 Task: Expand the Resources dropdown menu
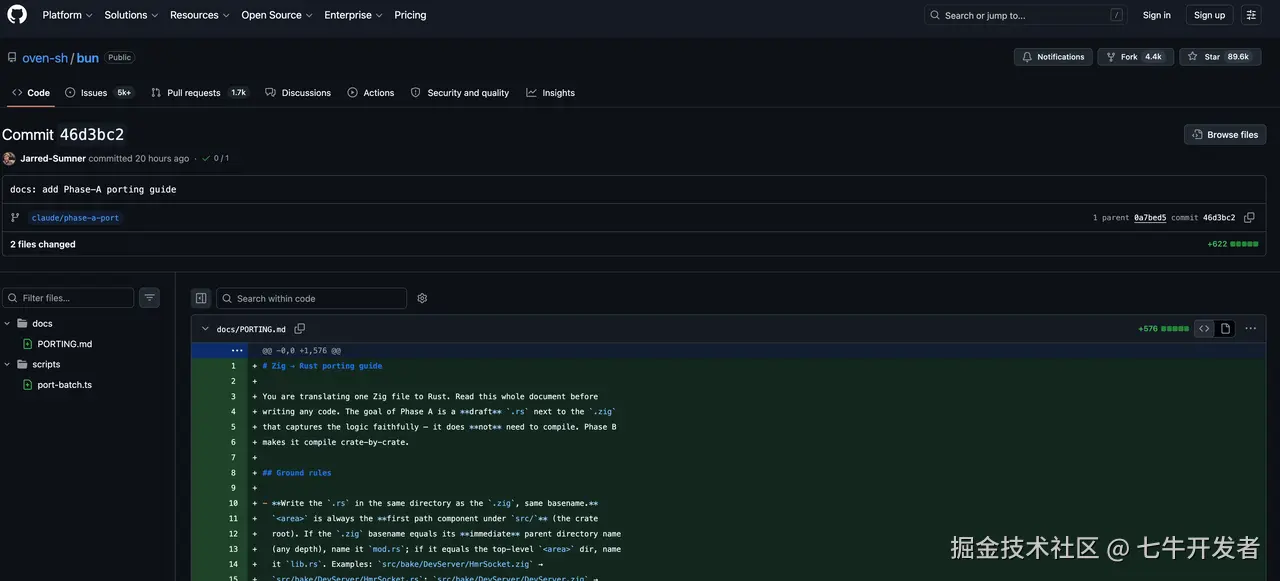click(x=200, y=15)
